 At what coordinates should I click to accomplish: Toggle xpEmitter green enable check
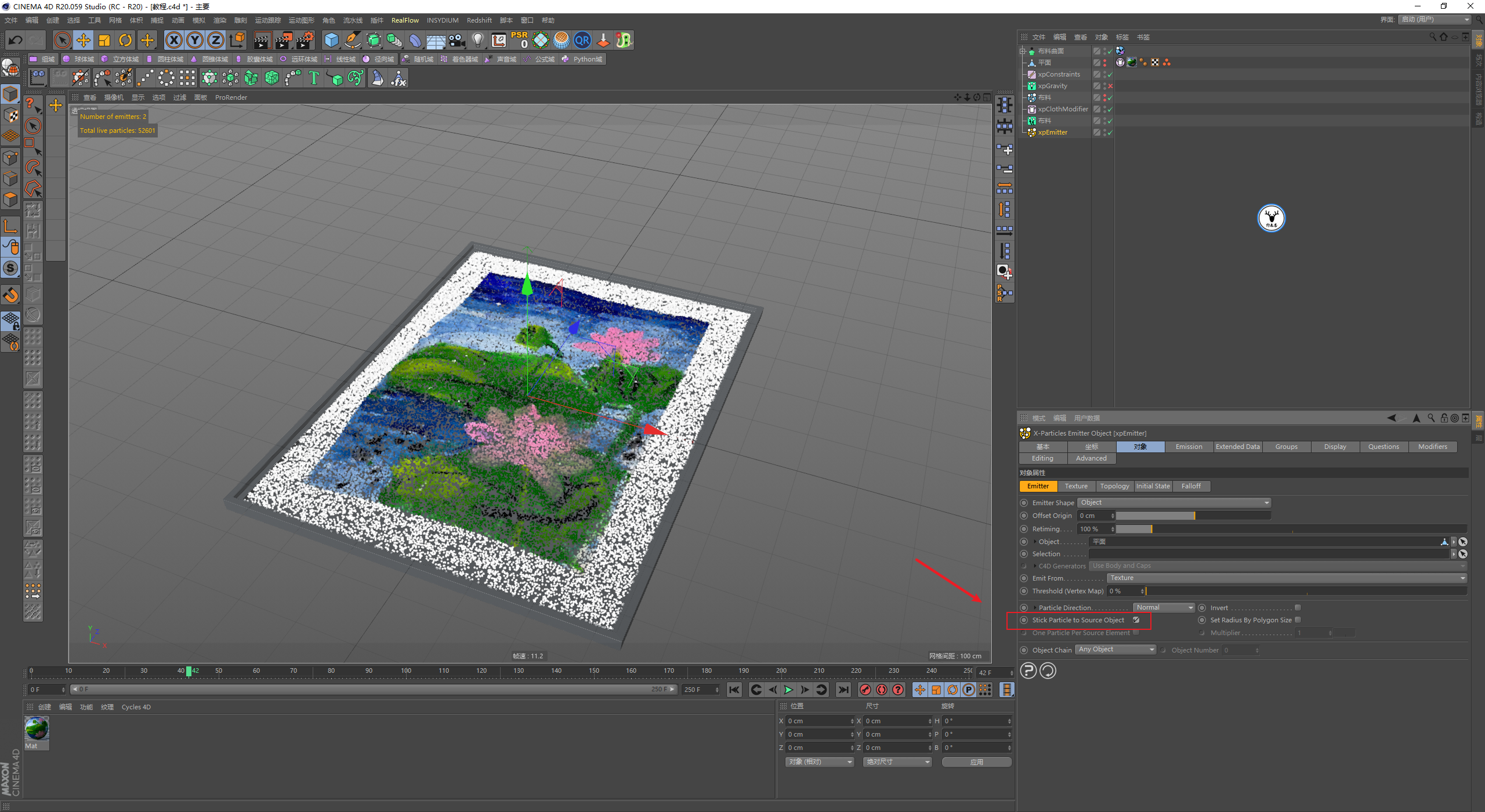point(1110,132)
